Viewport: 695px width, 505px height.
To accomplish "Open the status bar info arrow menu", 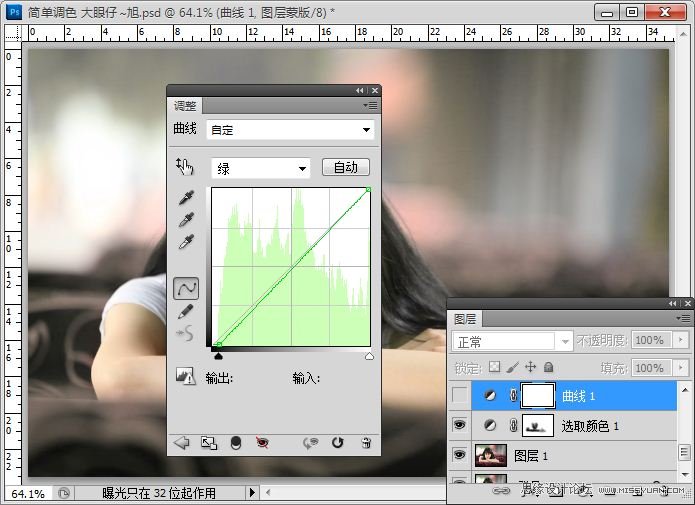I will click(x=252, y=493).
